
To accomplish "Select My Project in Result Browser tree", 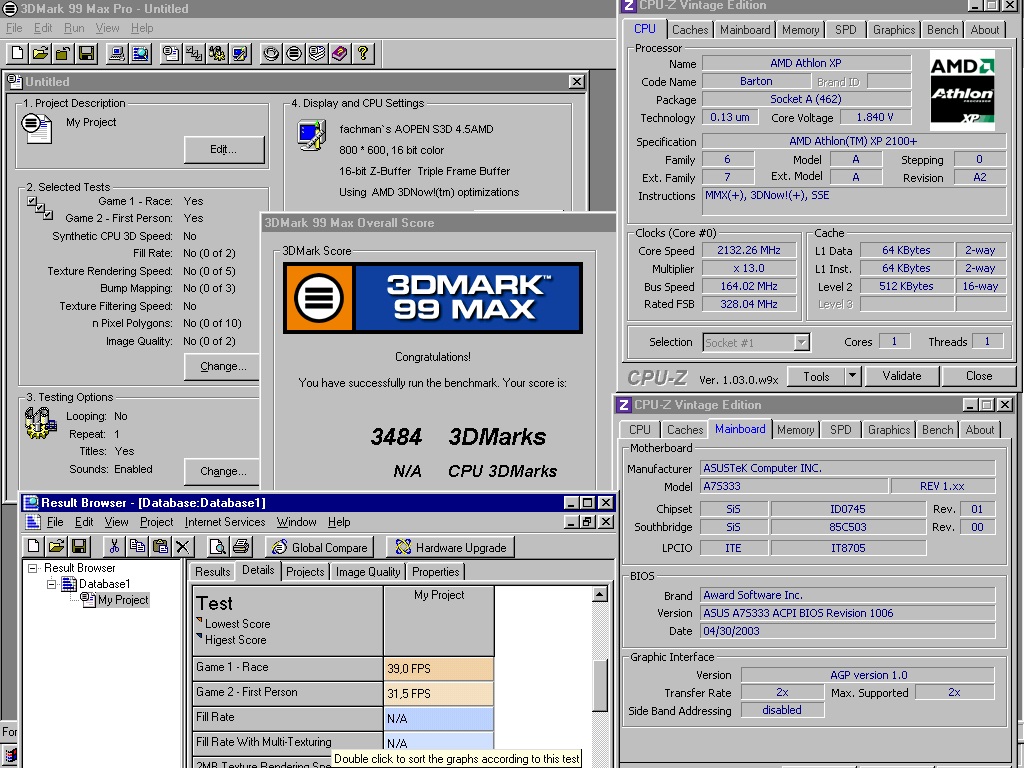I will [x=123, y=600].
